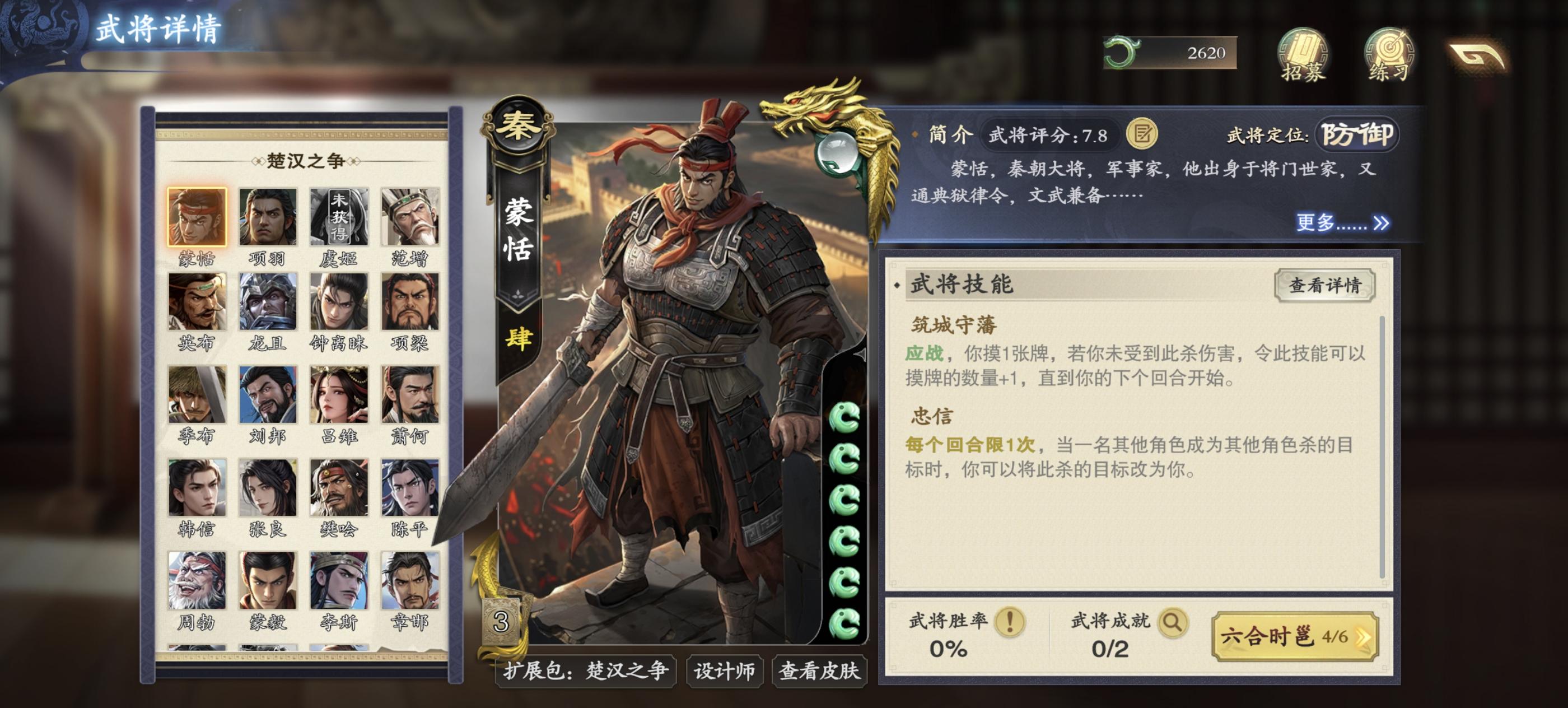Click the green jade currency icon
The height and width of the screenshot is (708, 1568).
(1122, 52)
